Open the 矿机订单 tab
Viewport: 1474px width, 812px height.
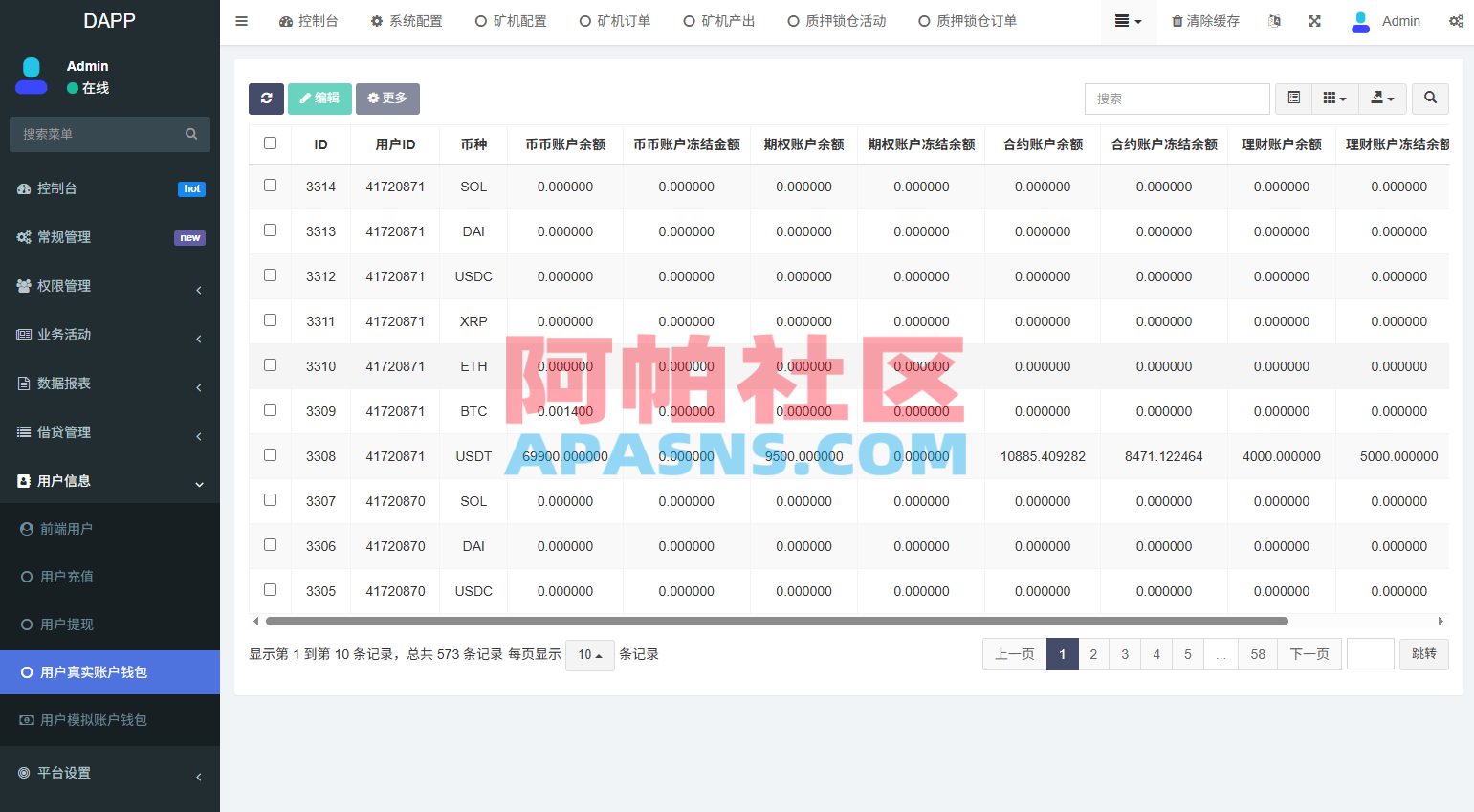tap(615, 21)
